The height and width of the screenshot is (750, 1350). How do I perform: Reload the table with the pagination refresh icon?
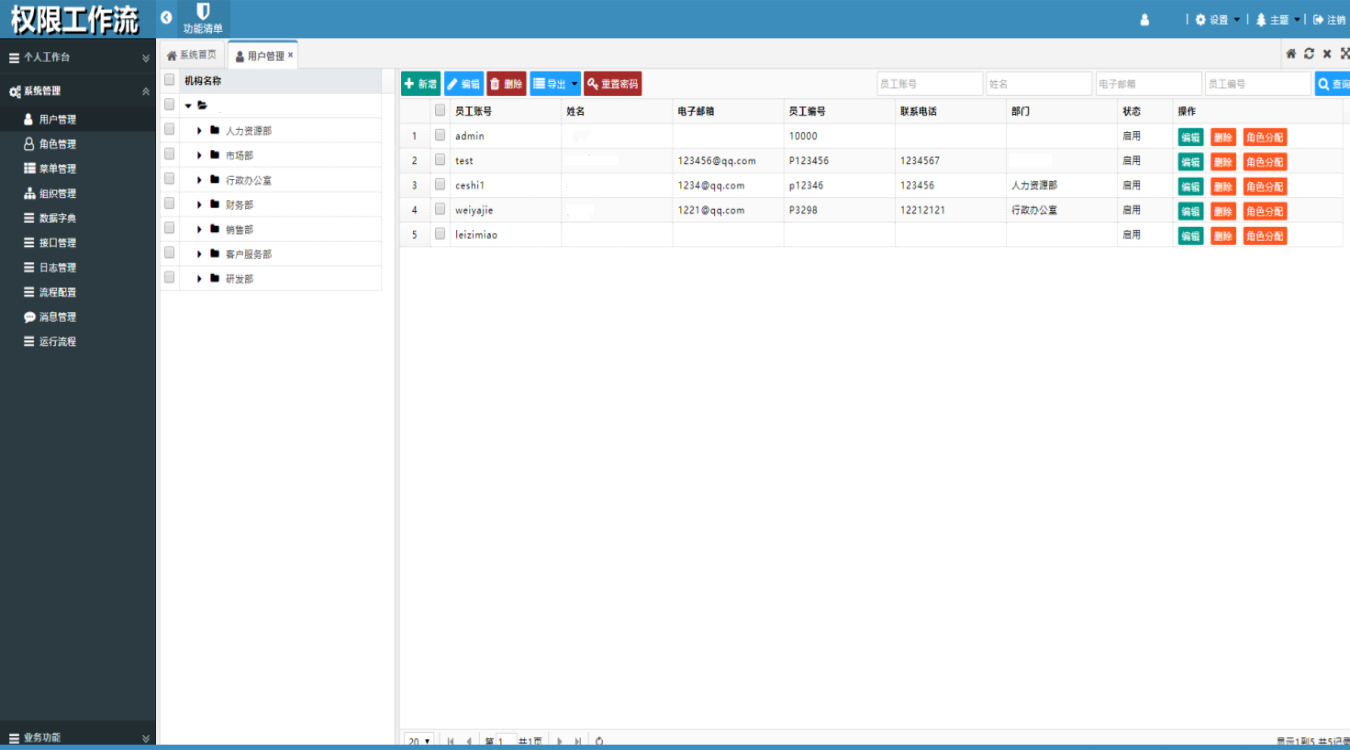pos(599,741)
